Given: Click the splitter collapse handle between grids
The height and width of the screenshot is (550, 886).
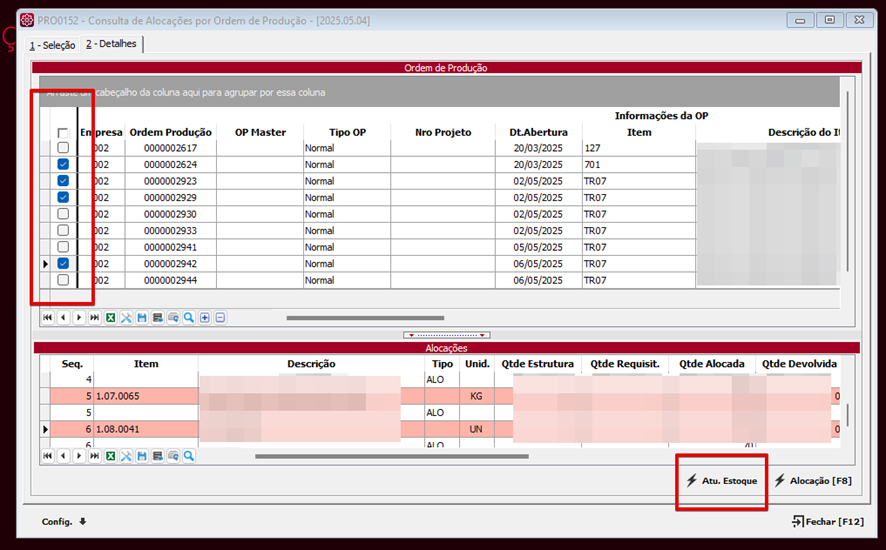Looking at the screenshot, I should click(446, 335).
